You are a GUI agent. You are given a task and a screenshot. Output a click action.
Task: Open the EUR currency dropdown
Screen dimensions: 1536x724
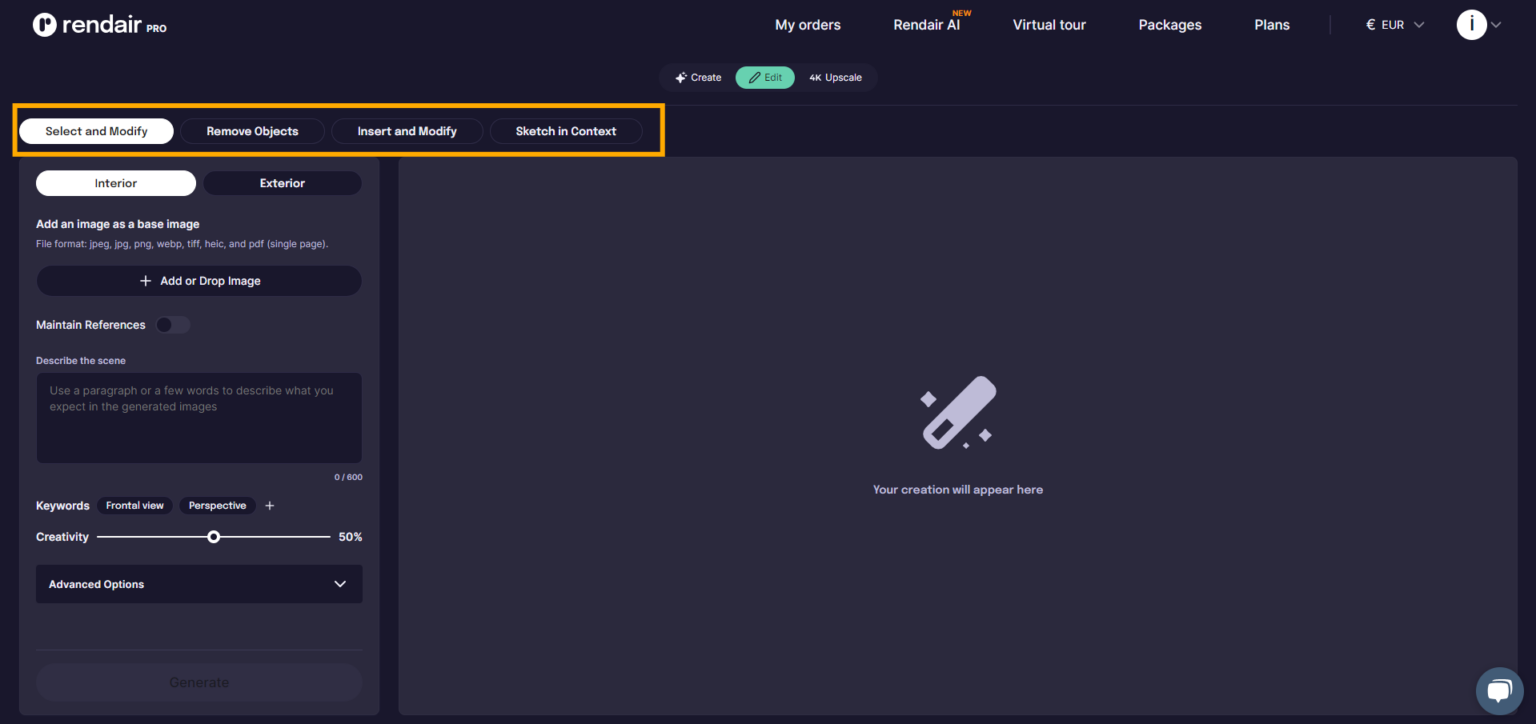click(1394, 25)
